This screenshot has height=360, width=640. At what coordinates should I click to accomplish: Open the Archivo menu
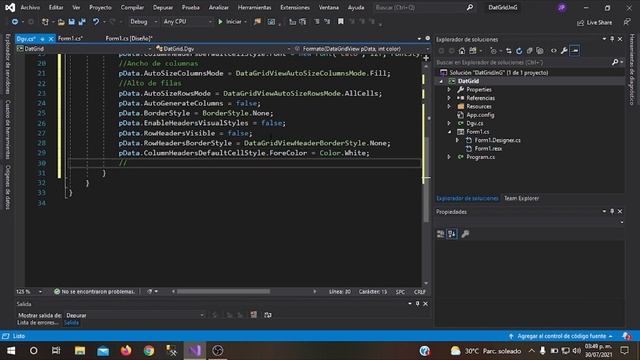(30, 7)
